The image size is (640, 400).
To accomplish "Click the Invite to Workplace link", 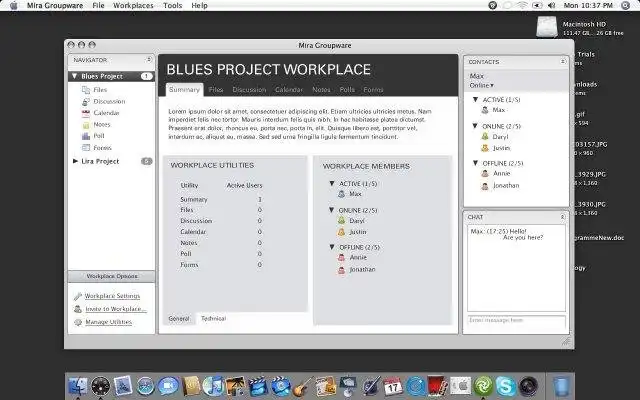I will (116, 309).
